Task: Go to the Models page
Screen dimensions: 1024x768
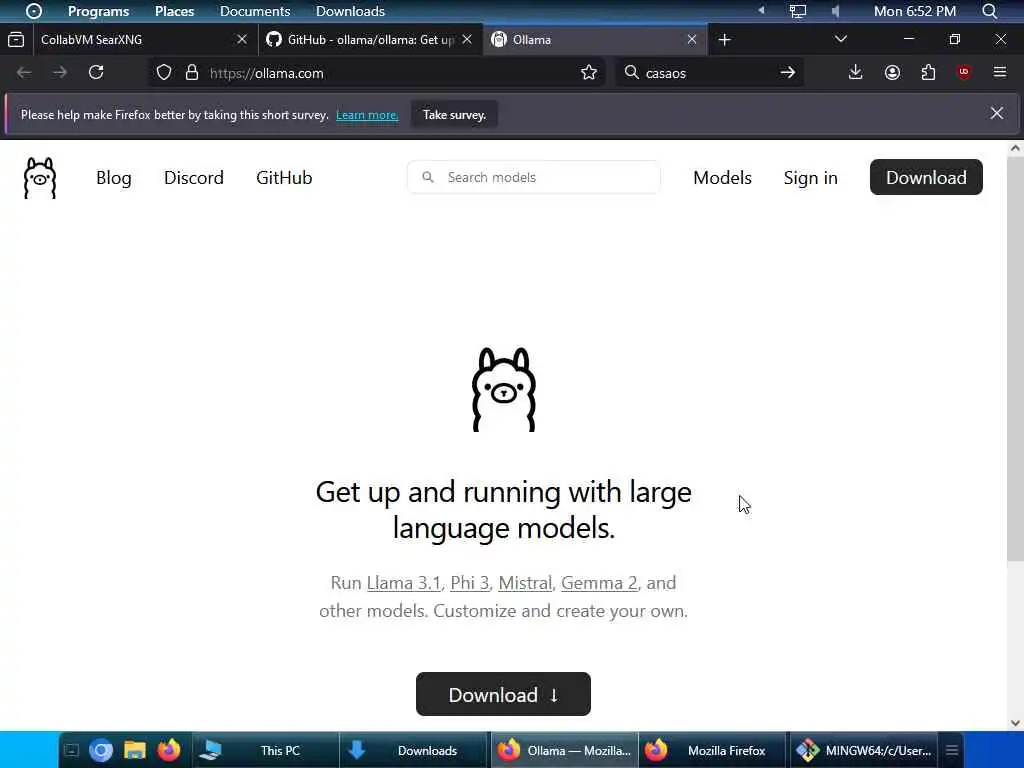Action: click(722, 178)
